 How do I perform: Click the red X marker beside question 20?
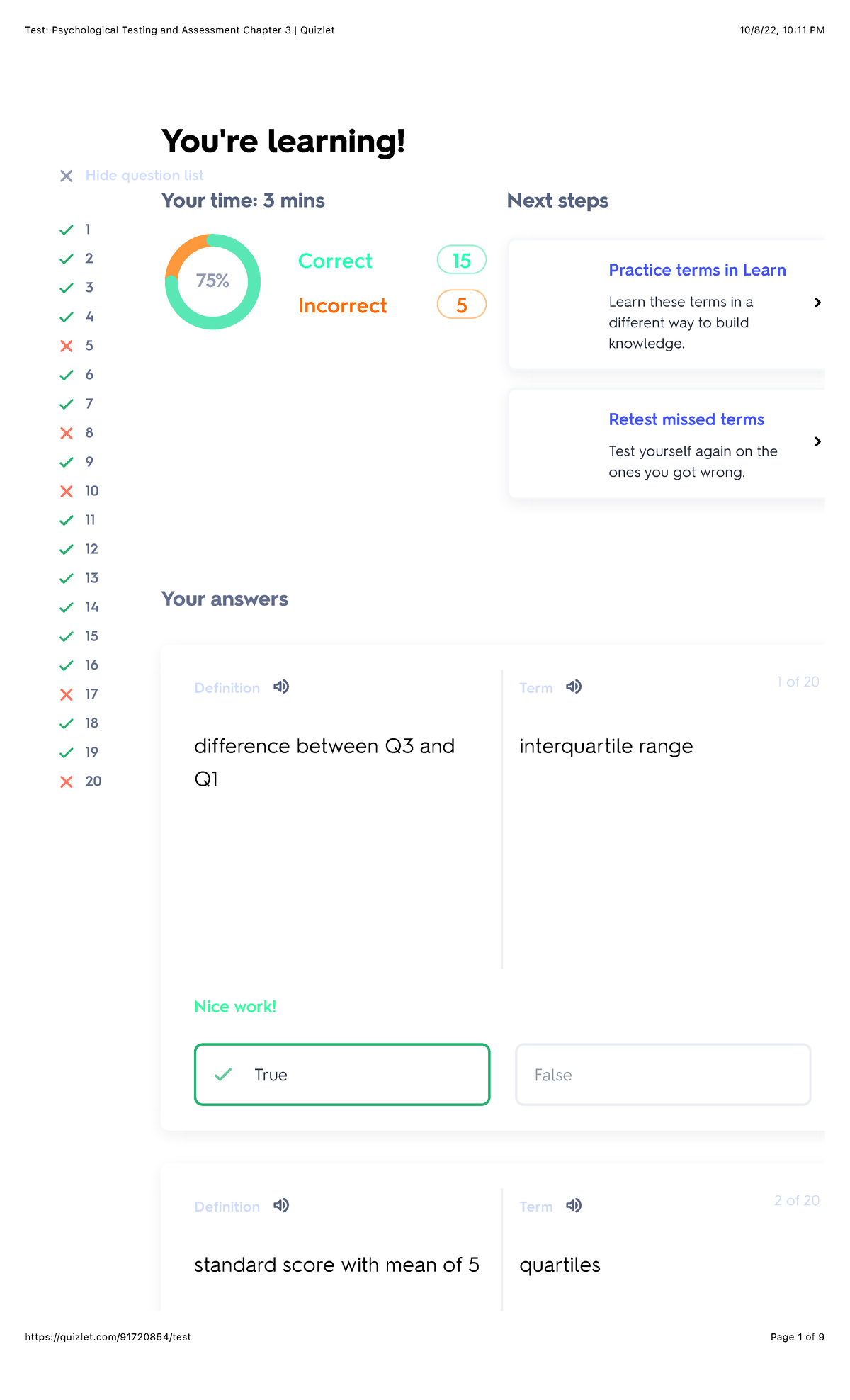coord(66,781)
